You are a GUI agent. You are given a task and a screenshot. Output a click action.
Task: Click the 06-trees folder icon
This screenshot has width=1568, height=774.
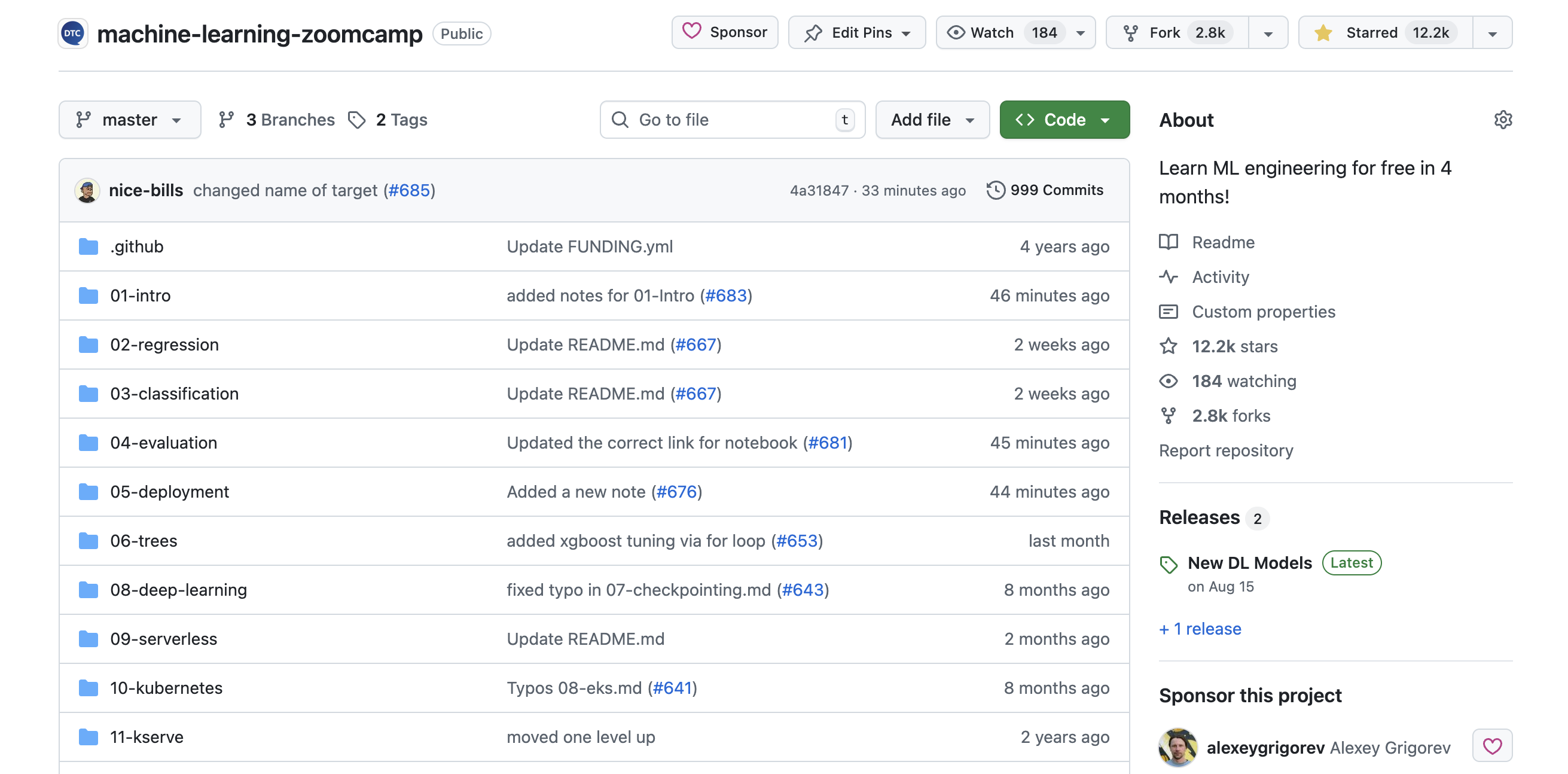pyautogui.click(x=89, y=540)
